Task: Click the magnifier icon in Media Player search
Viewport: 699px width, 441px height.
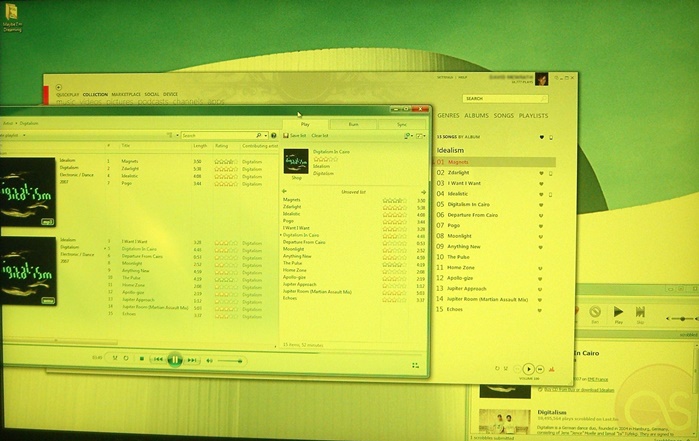Action: tap(259, 135)
